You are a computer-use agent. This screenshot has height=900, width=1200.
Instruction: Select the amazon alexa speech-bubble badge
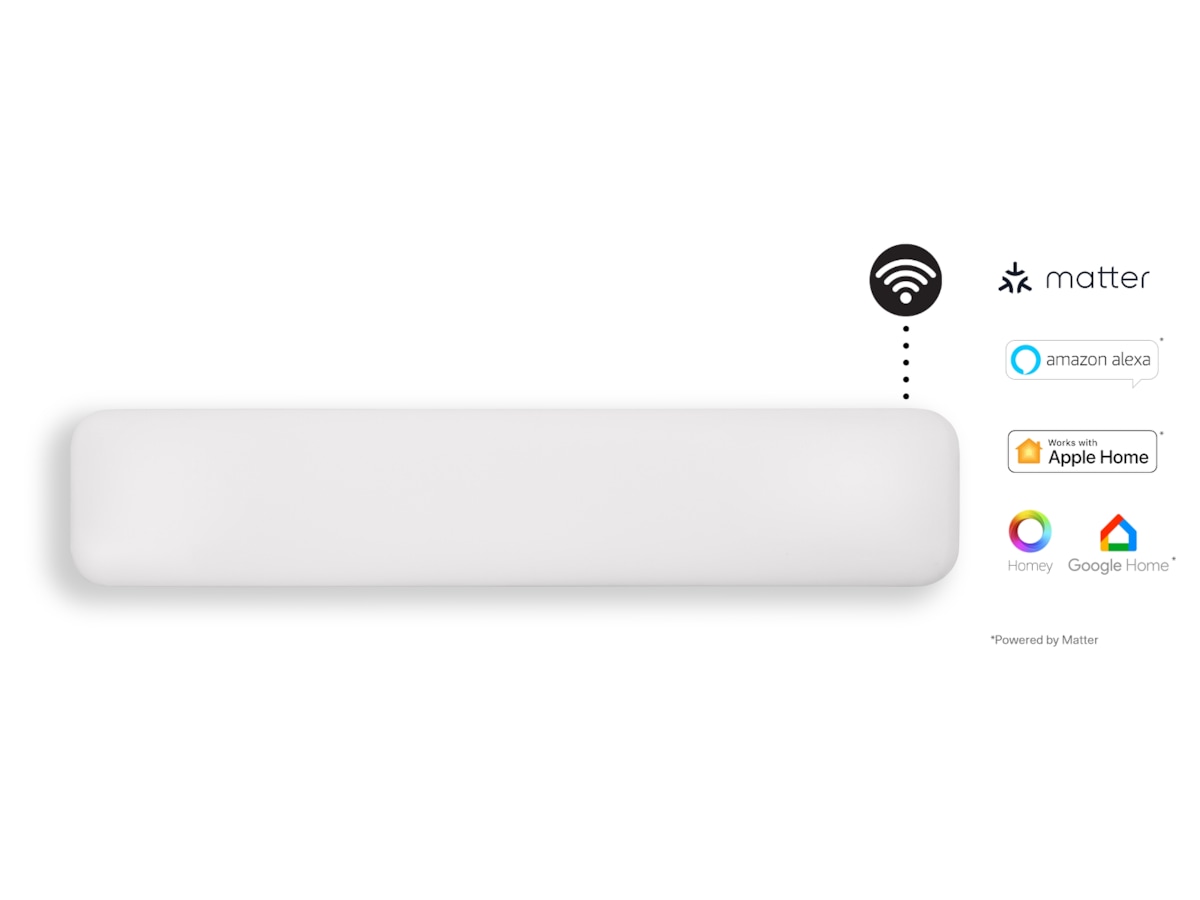1082,362
